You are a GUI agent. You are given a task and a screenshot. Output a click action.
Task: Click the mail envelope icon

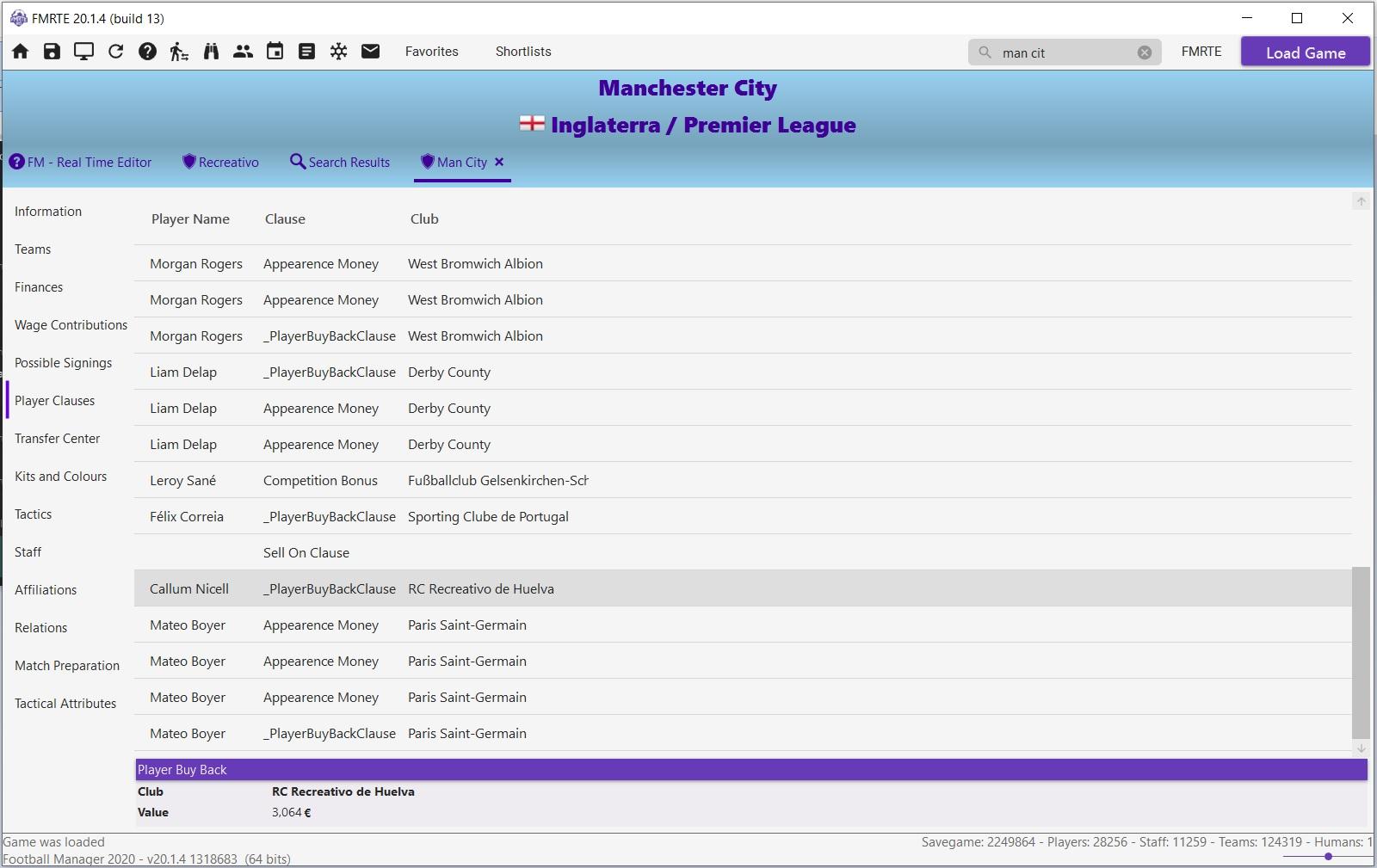(x=370, y=52)
